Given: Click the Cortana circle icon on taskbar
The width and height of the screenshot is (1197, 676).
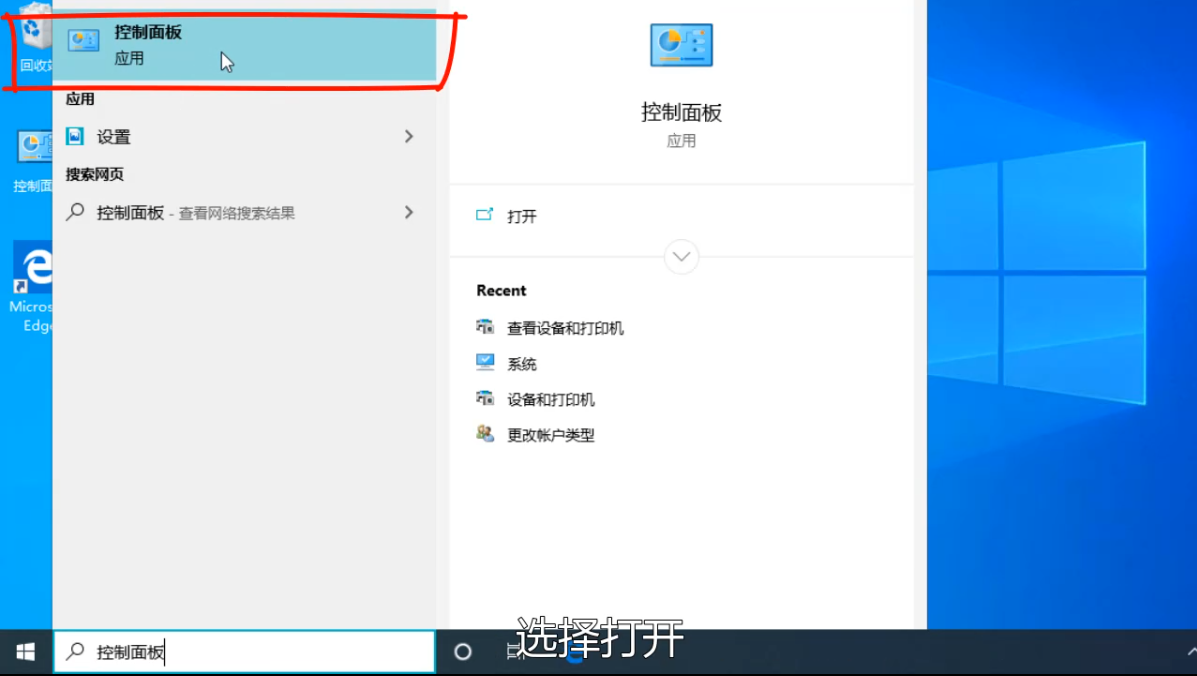Looking at the screenshot, I should (x=463, y=652).
